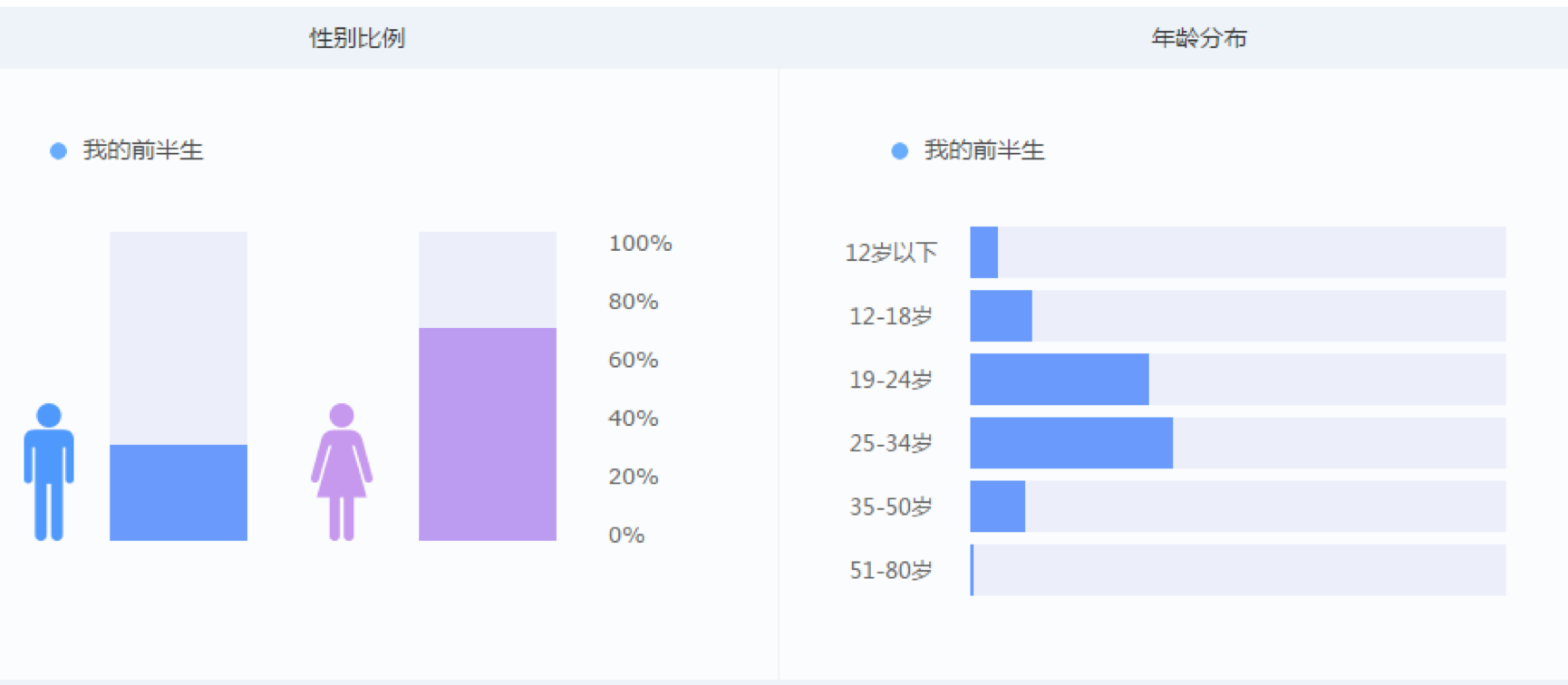Screen dimensions: 1568x685
Task: Click the 35-50岁 age bar
Action: click(x=997, y=507)
